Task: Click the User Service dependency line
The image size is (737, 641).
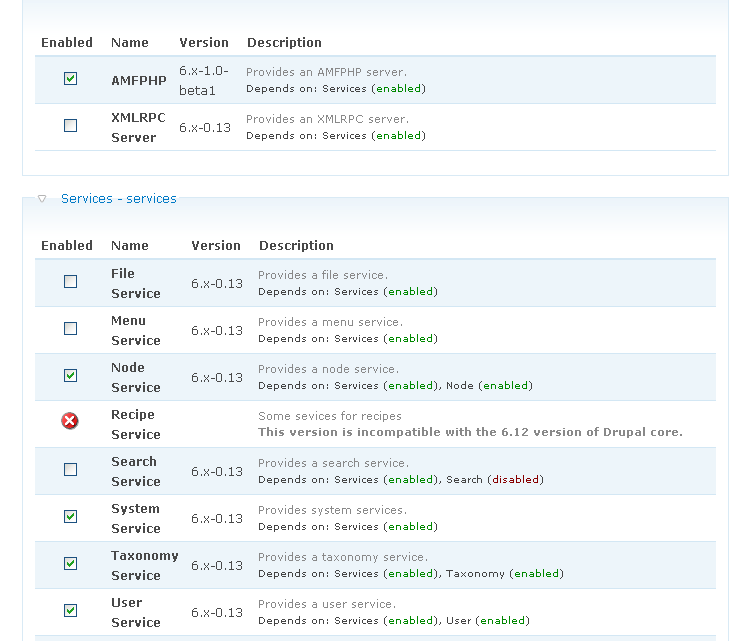Action: (x=394, y=620)
